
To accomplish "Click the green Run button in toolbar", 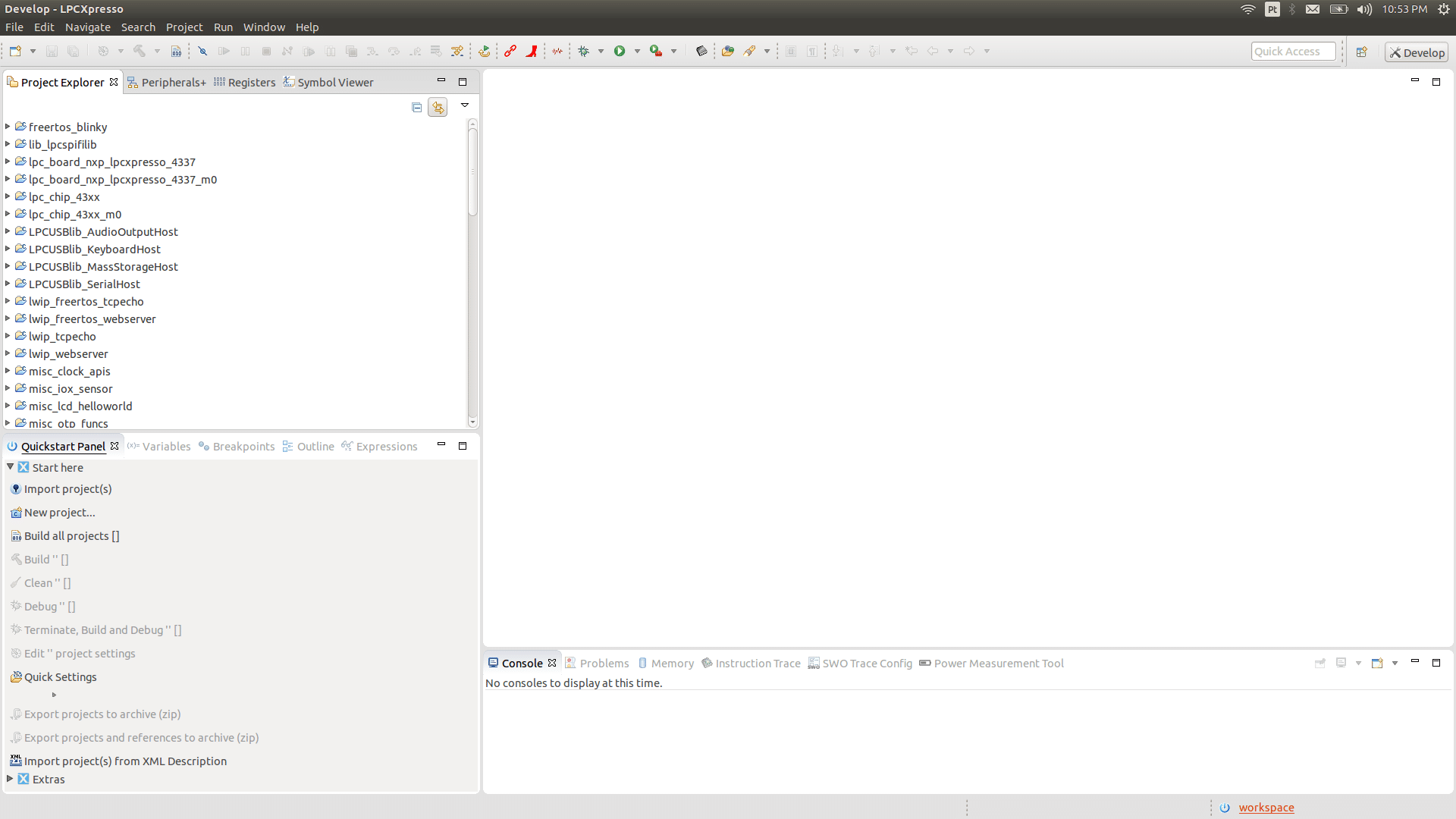I will tap(620, 51).
